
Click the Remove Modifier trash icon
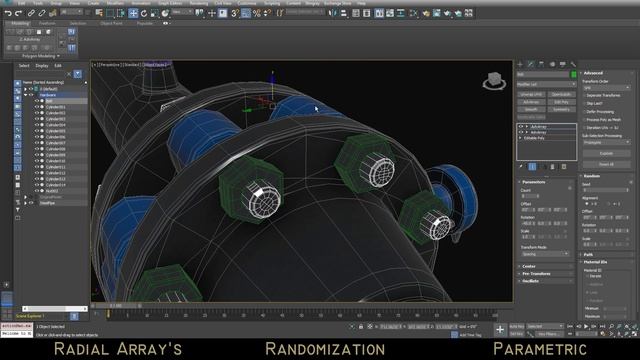(x=553, y=167)
